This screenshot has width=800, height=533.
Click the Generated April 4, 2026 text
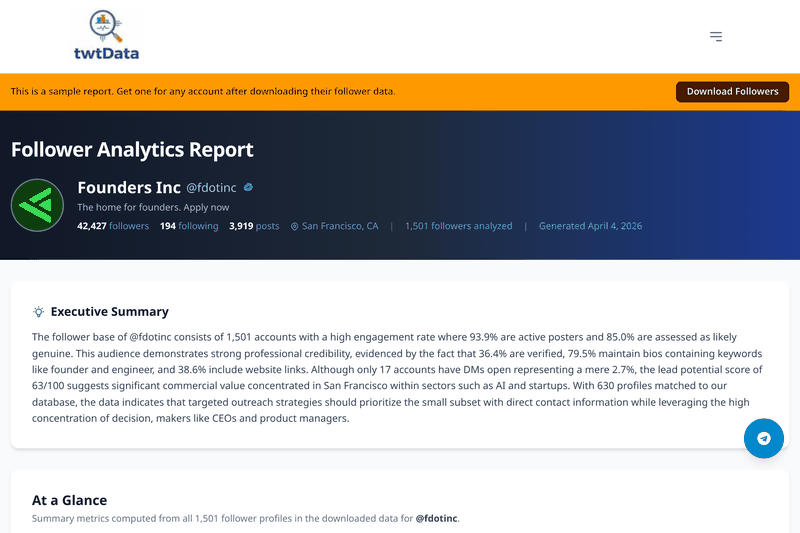(590, 226)
